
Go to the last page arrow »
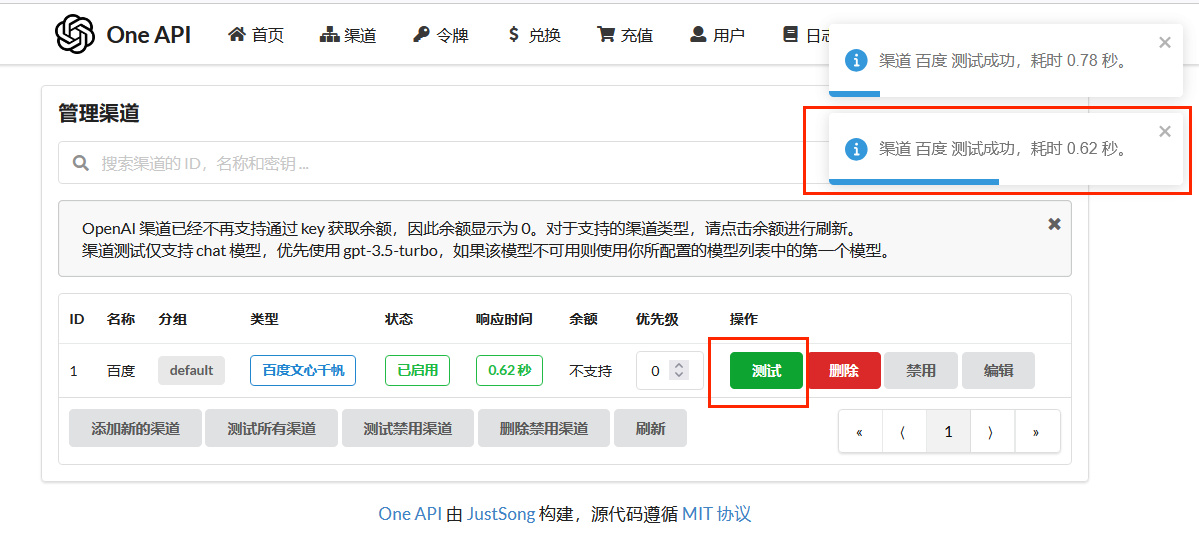(x=1036, y=432)
